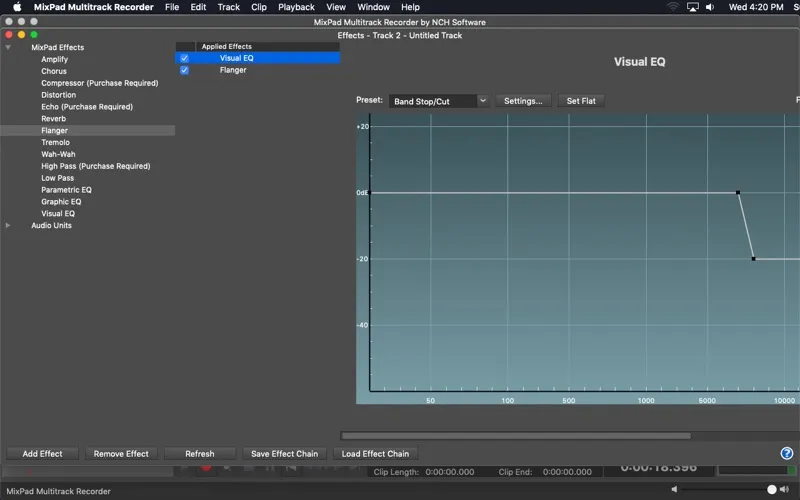800x500 pixels.
Task: Open the Preset dropdown Band Stop/Cut
Action: (439, 101)
